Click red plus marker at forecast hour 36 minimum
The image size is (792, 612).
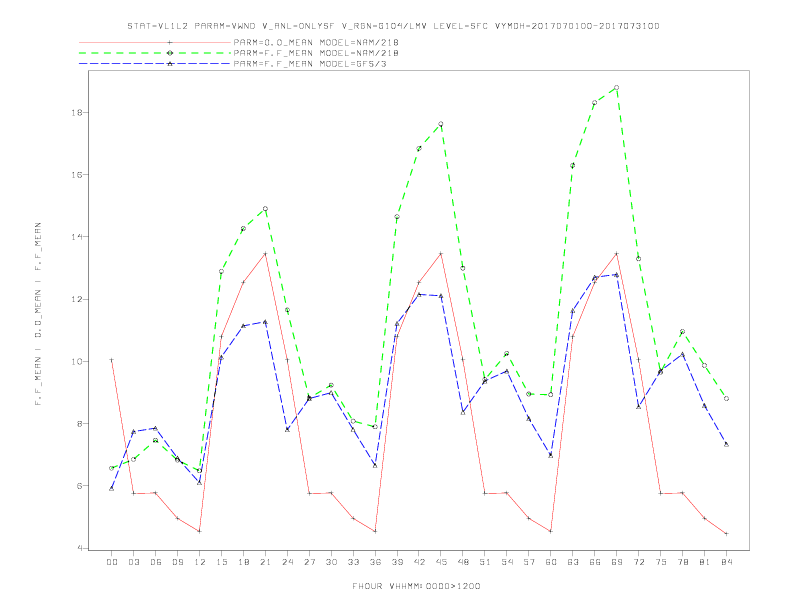coord(375,531)
